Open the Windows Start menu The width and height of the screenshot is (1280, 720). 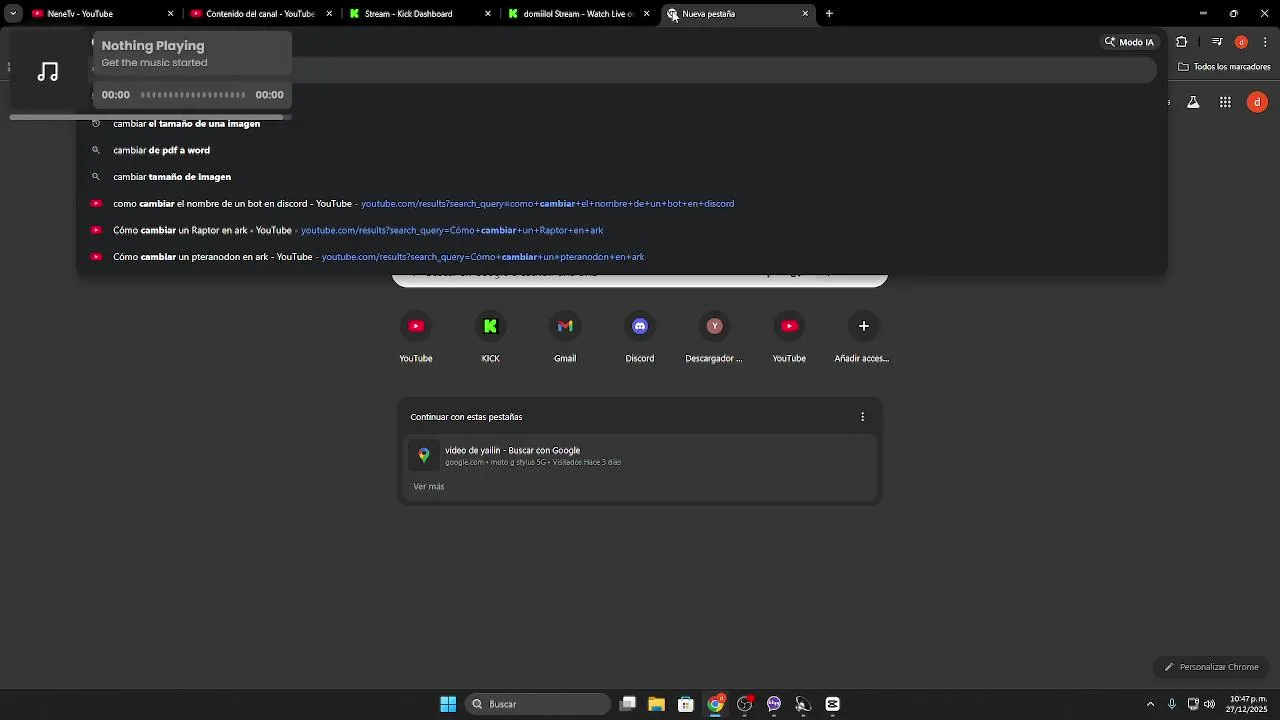pos(448,704)
